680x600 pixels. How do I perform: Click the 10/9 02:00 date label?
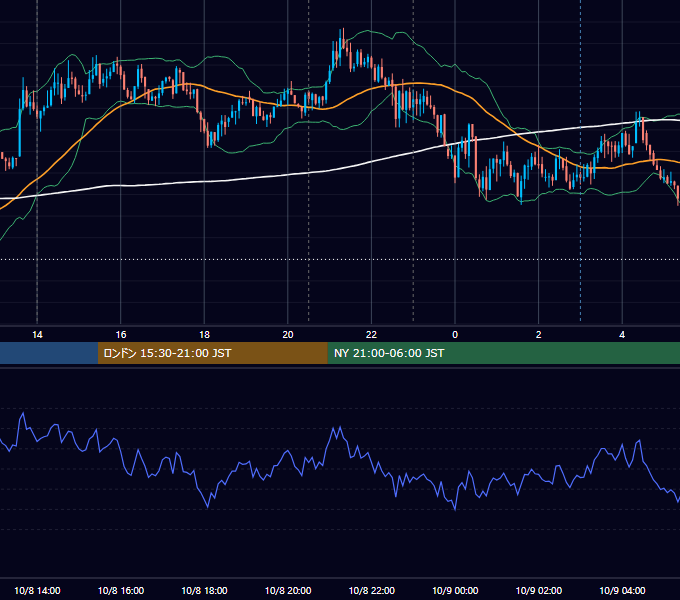click(x=539, y=590)
